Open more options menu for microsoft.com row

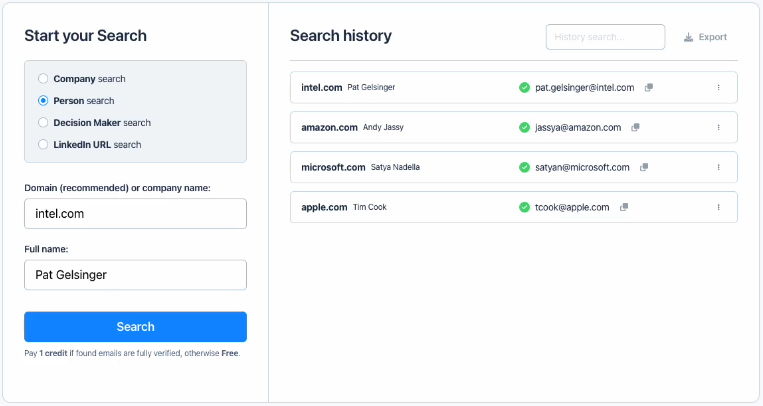click(718, 168)
